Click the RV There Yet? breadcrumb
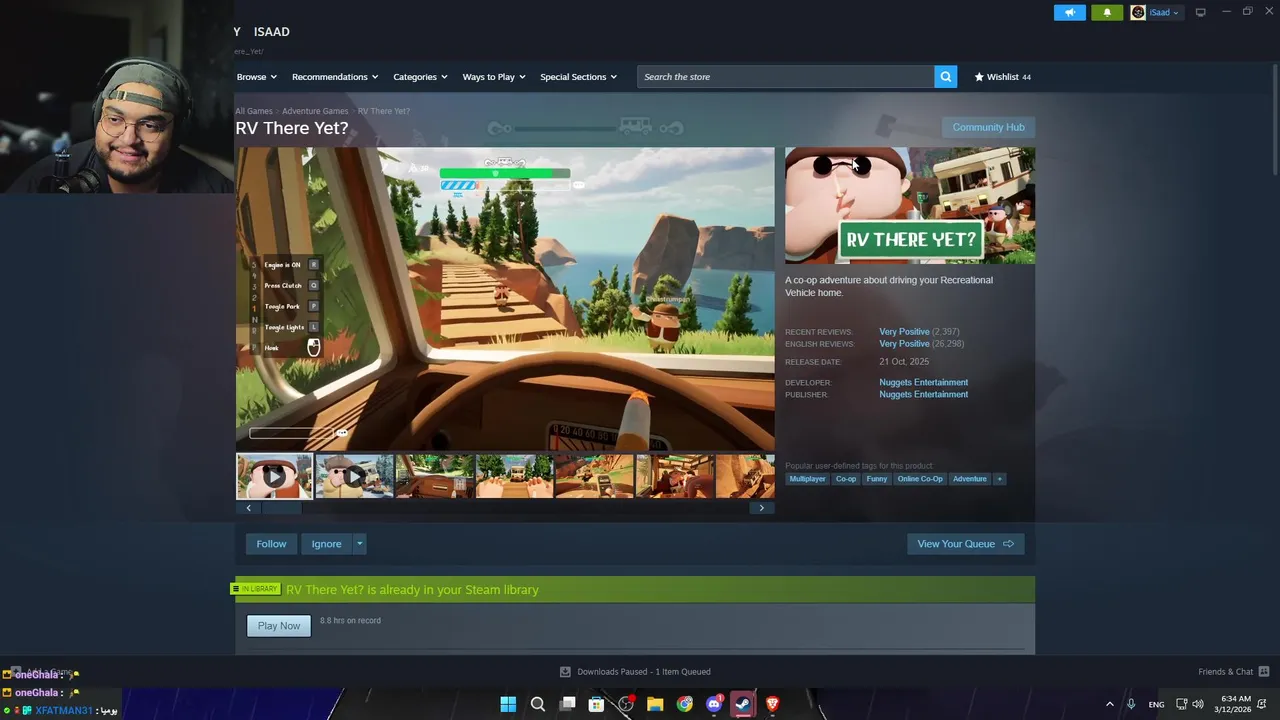This screenshot has height=720, width=1280. [x=384, y=111]
